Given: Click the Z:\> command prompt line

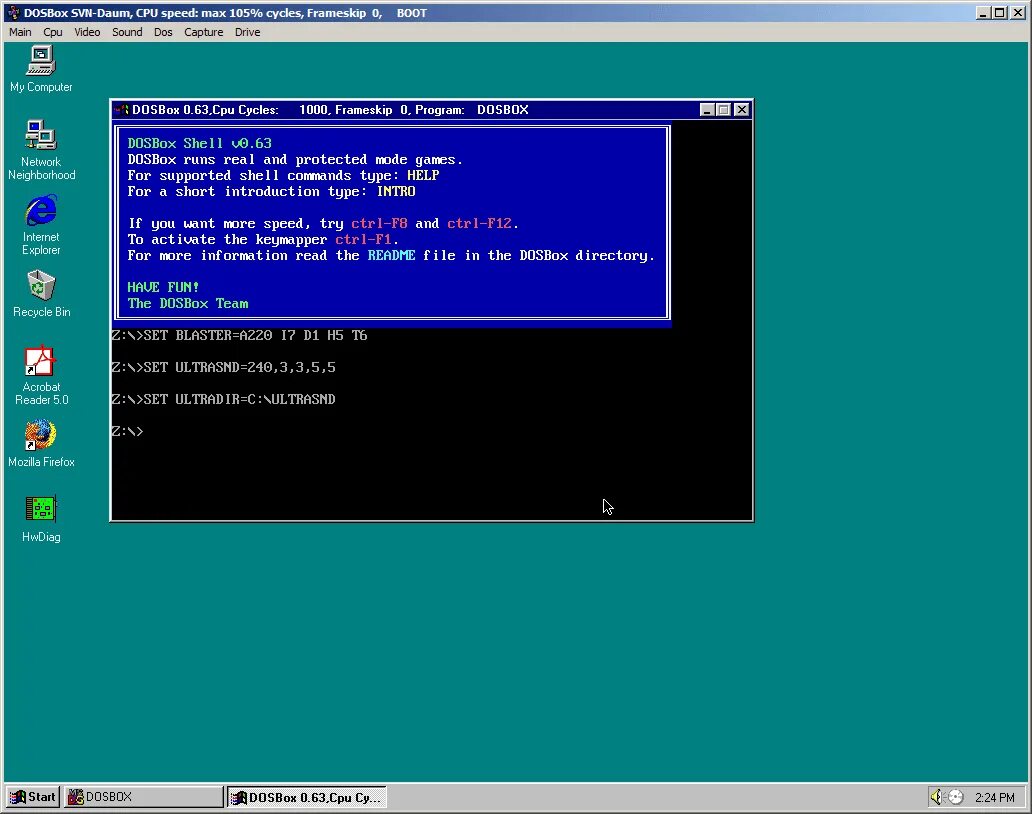Looking at the screenshot, I should 128,431.
